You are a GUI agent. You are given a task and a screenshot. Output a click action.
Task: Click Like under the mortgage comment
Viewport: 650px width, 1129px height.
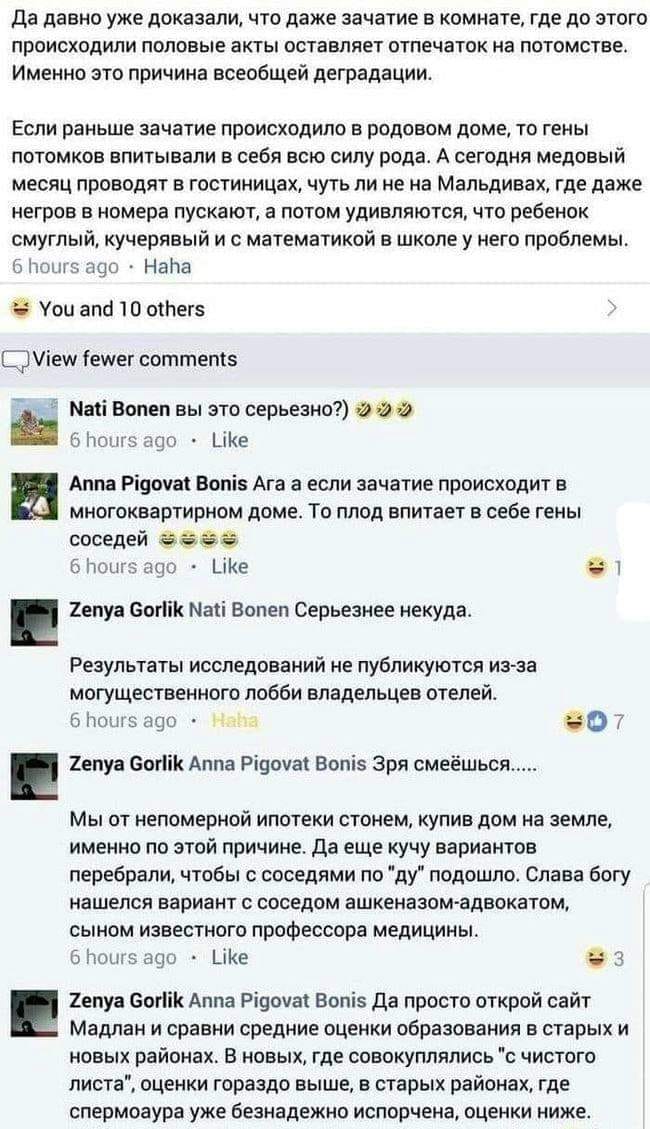(230, 958)
